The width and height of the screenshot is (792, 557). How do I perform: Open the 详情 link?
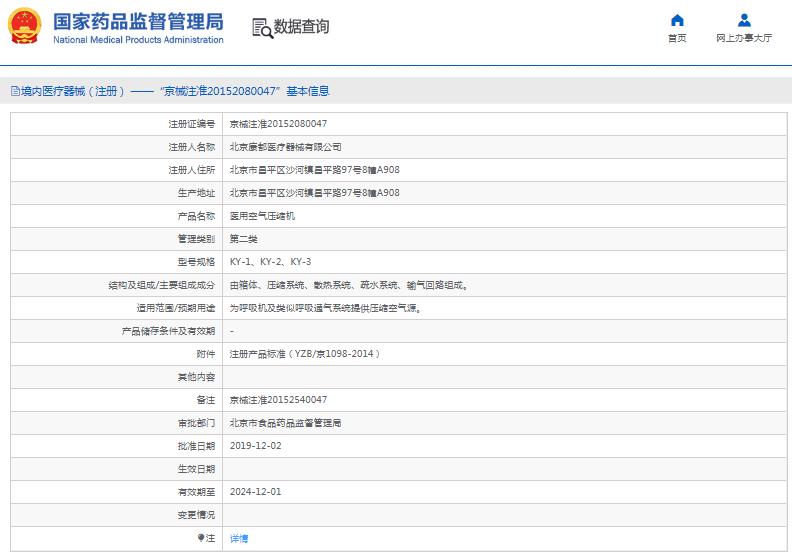(x=239, y=538)
